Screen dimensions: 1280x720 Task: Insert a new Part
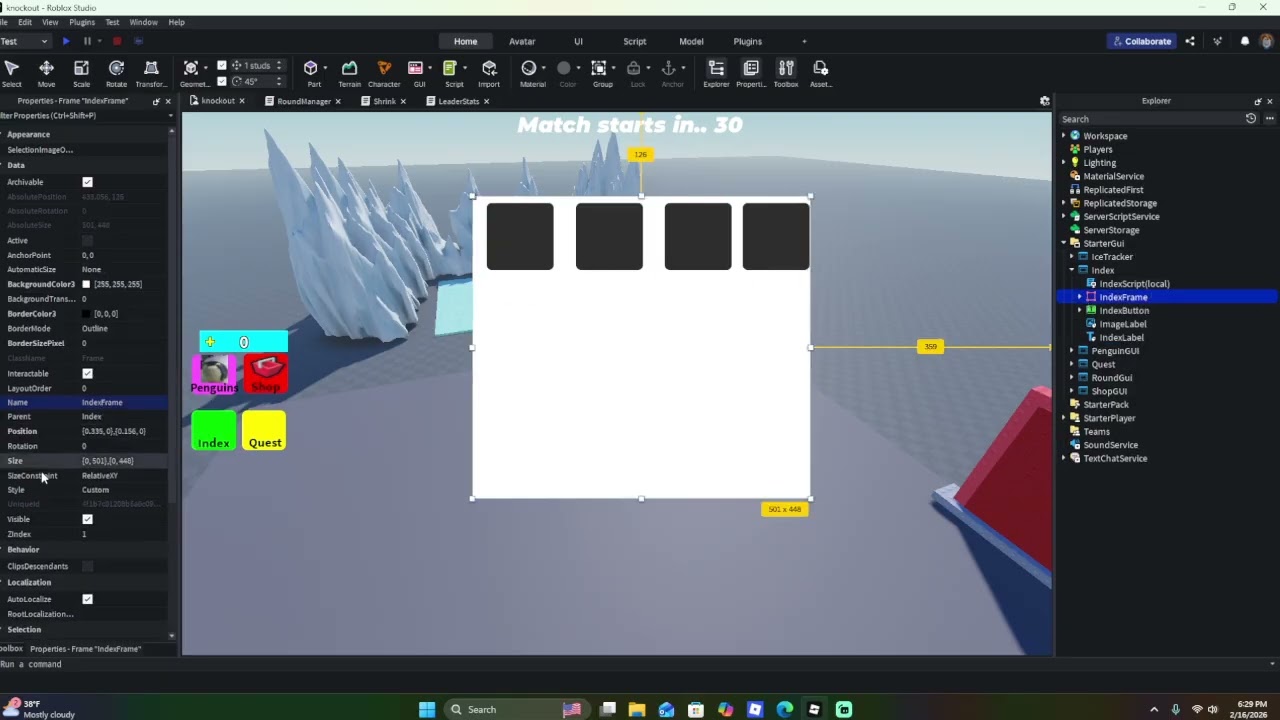(x=313, y=73)
